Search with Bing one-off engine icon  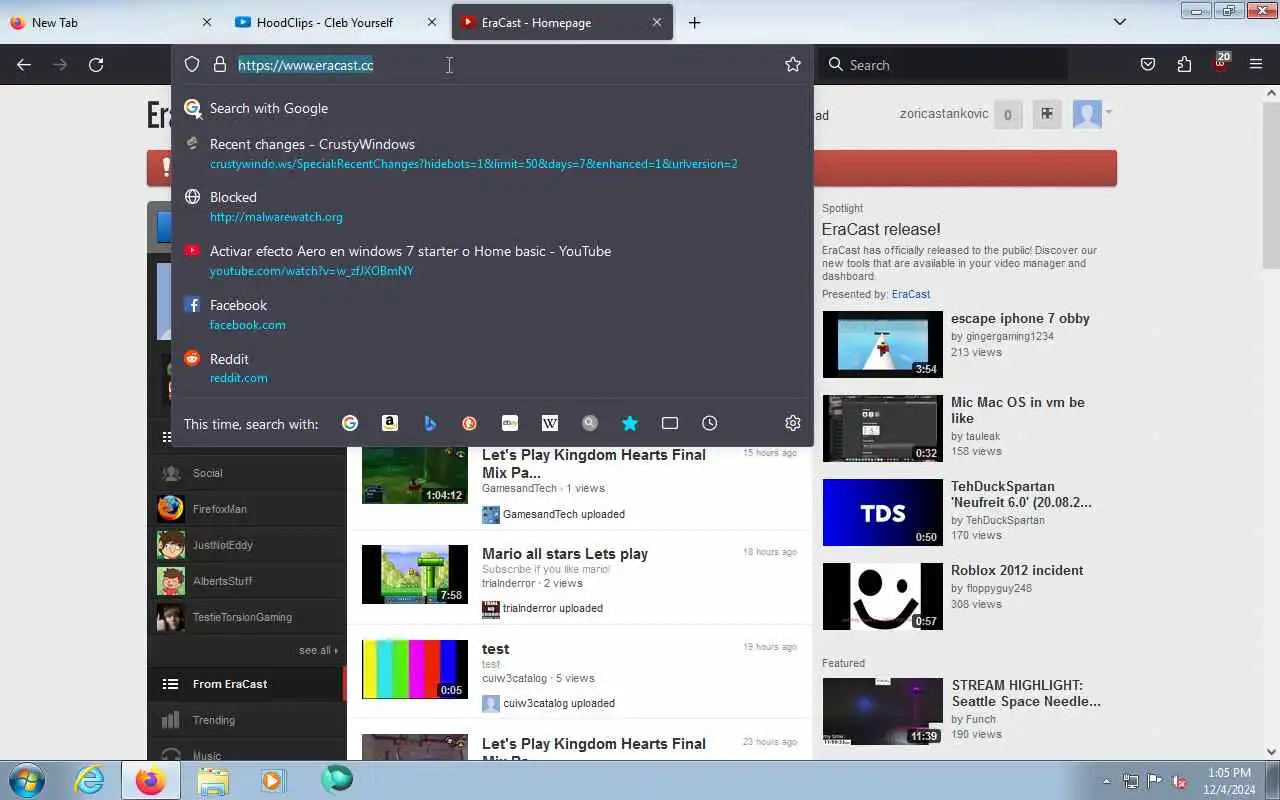(x=430, y=423)
